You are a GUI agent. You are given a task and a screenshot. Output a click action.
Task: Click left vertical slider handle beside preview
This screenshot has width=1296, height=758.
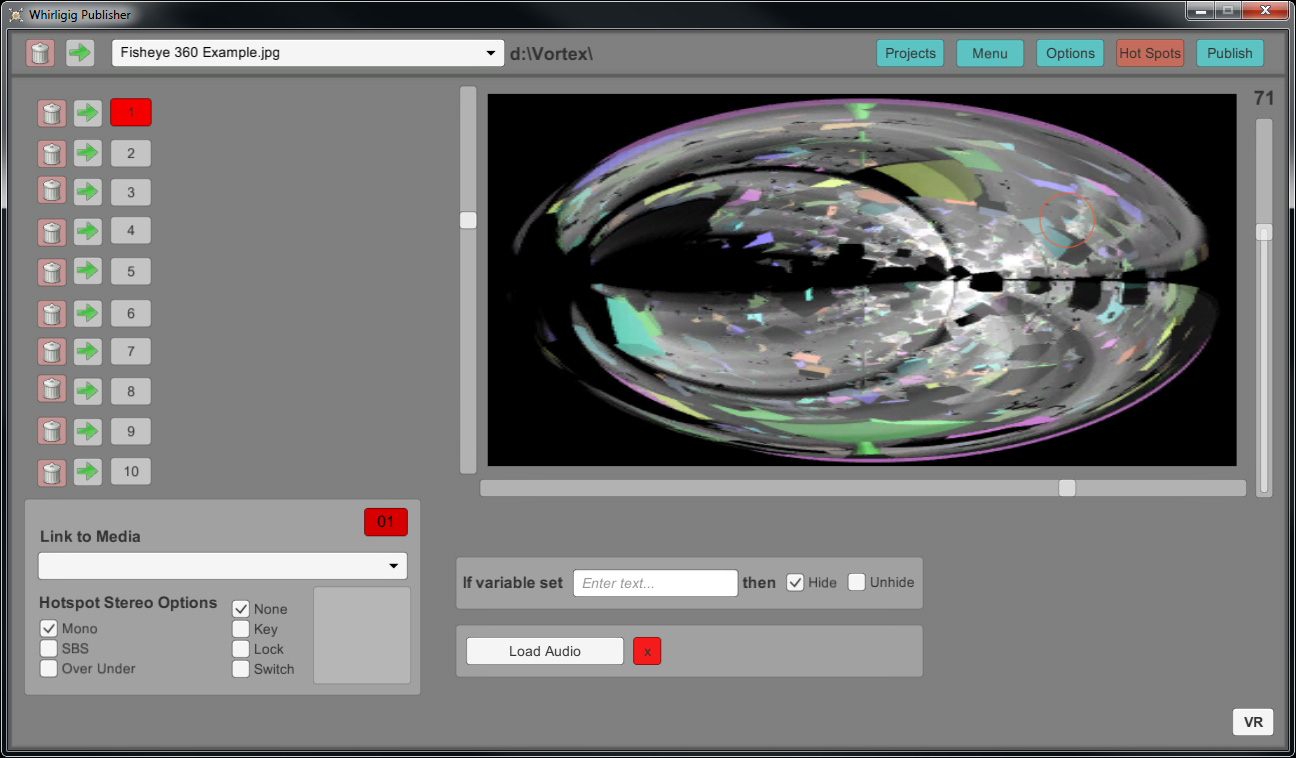[468, 220]
